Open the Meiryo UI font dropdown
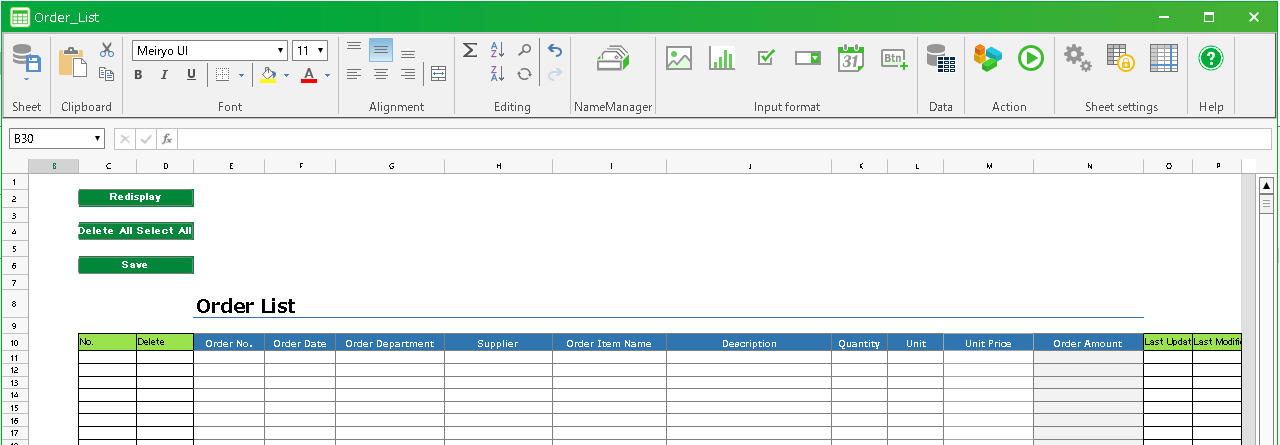 pyautogui.click(x=281, y=51)
